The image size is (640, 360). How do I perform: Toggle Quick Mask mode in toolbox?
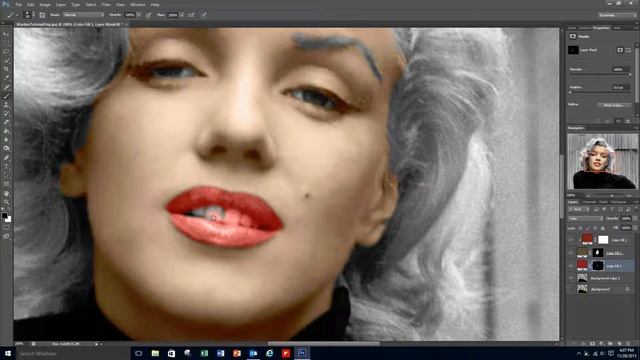6,228
